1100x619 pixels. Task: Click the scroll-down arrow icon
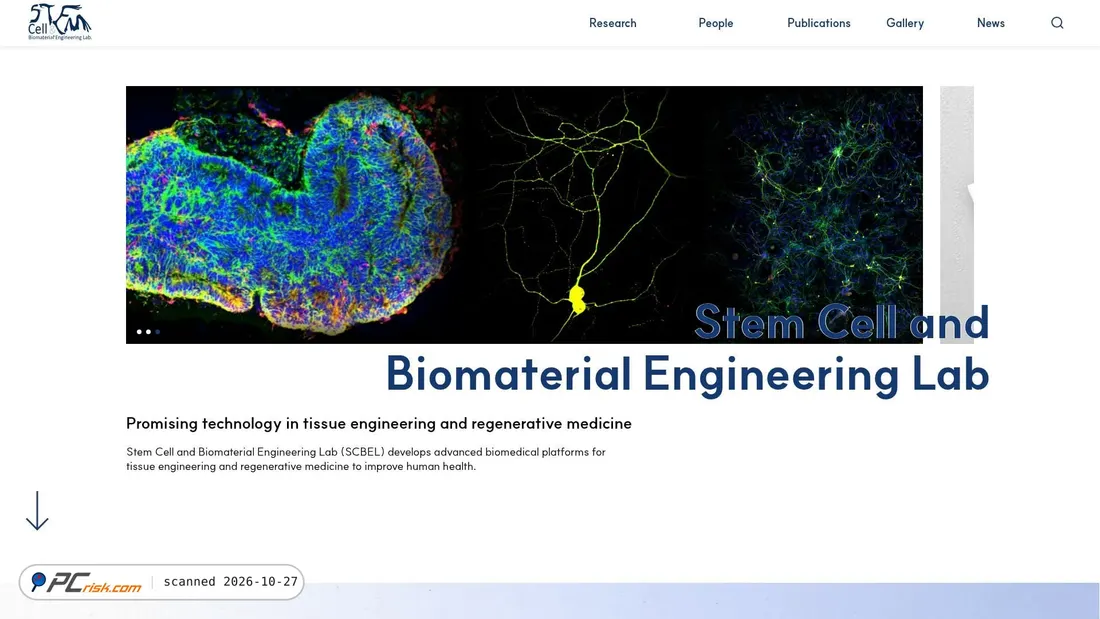pos(37,510)
